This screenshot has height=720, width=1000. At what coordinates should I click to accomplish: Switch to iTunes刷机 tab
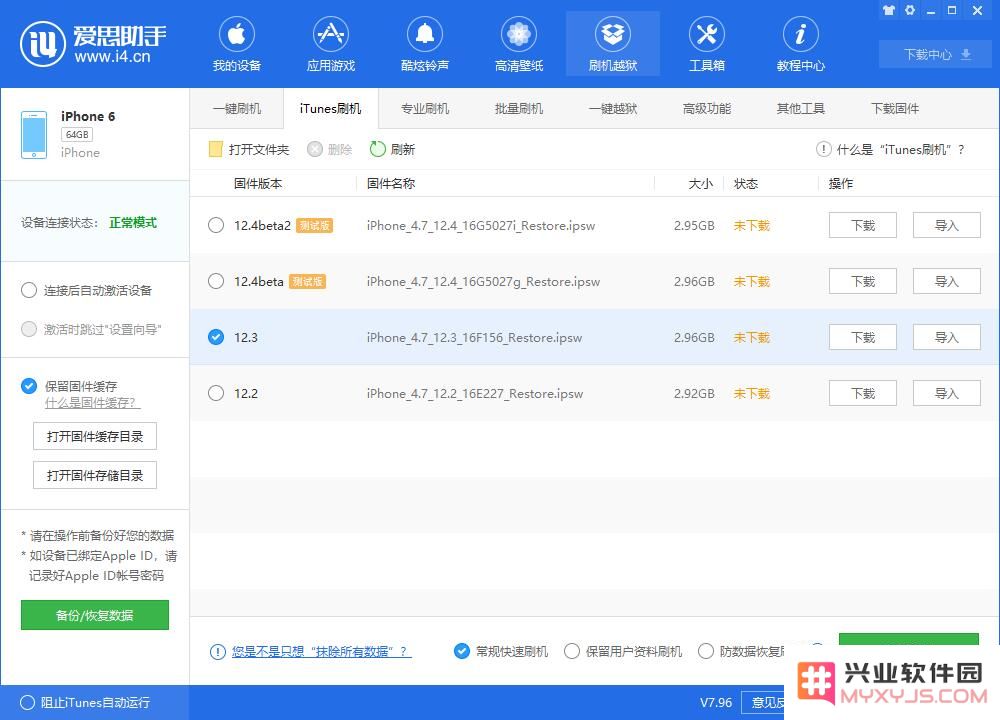point(330,108)
